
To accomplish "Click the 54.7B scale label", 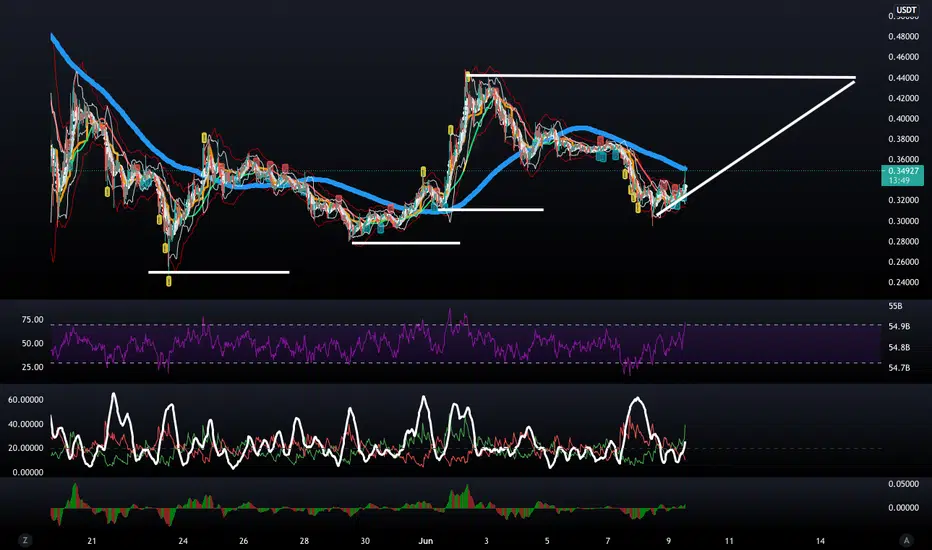I will pyautogui.click(x=899, y=368).
